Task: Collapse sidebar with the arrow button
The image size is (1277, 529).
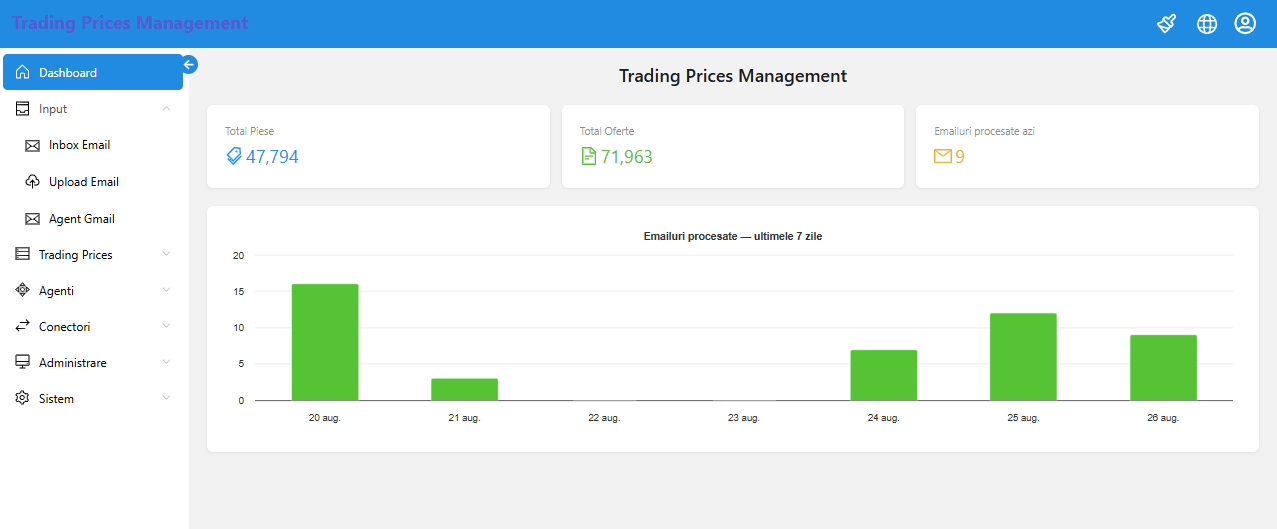Action: 189,64
